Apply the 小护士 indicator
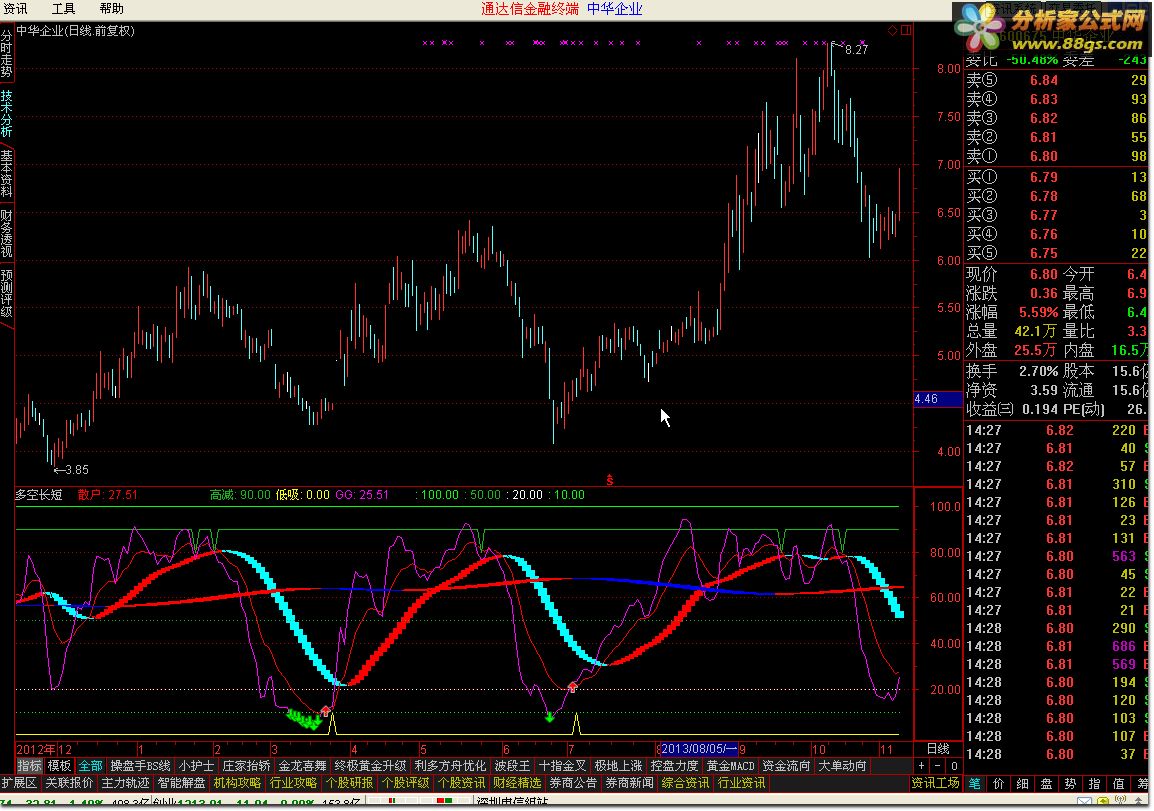 tap(196, 766)
